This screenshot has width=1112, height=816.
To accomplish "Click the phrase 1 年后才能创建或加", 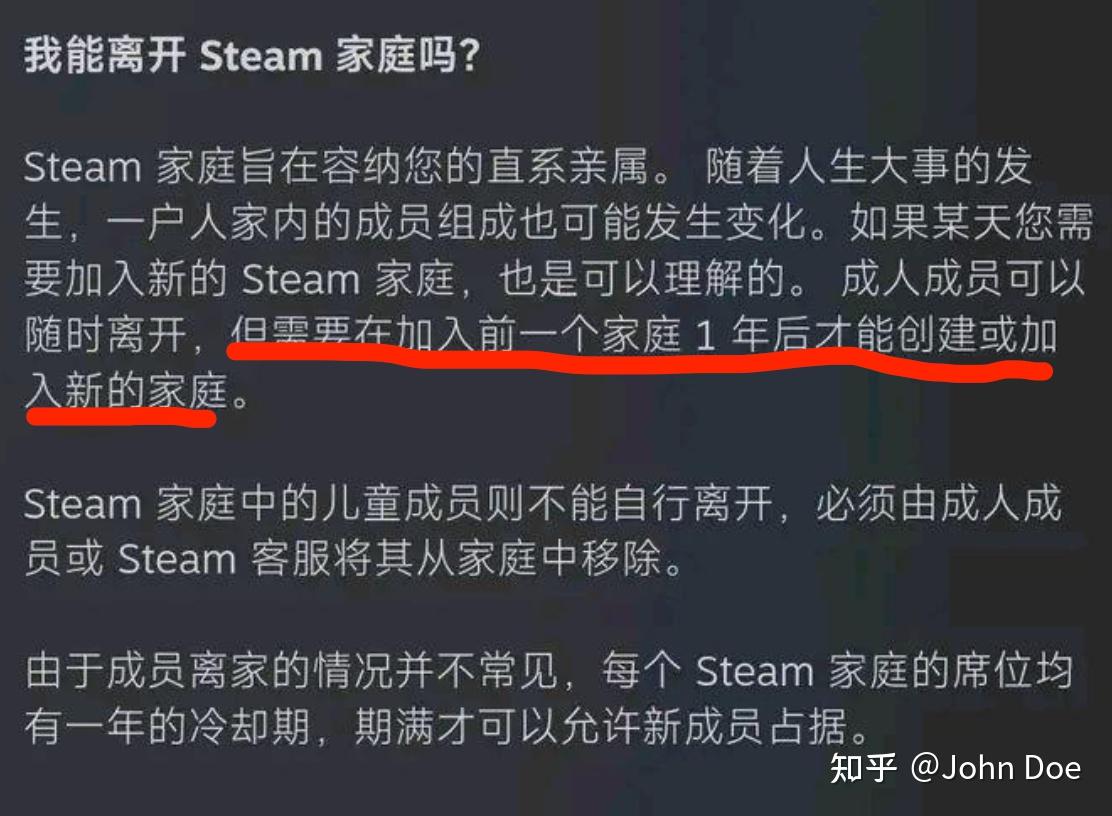I will (x=877, y=335).
